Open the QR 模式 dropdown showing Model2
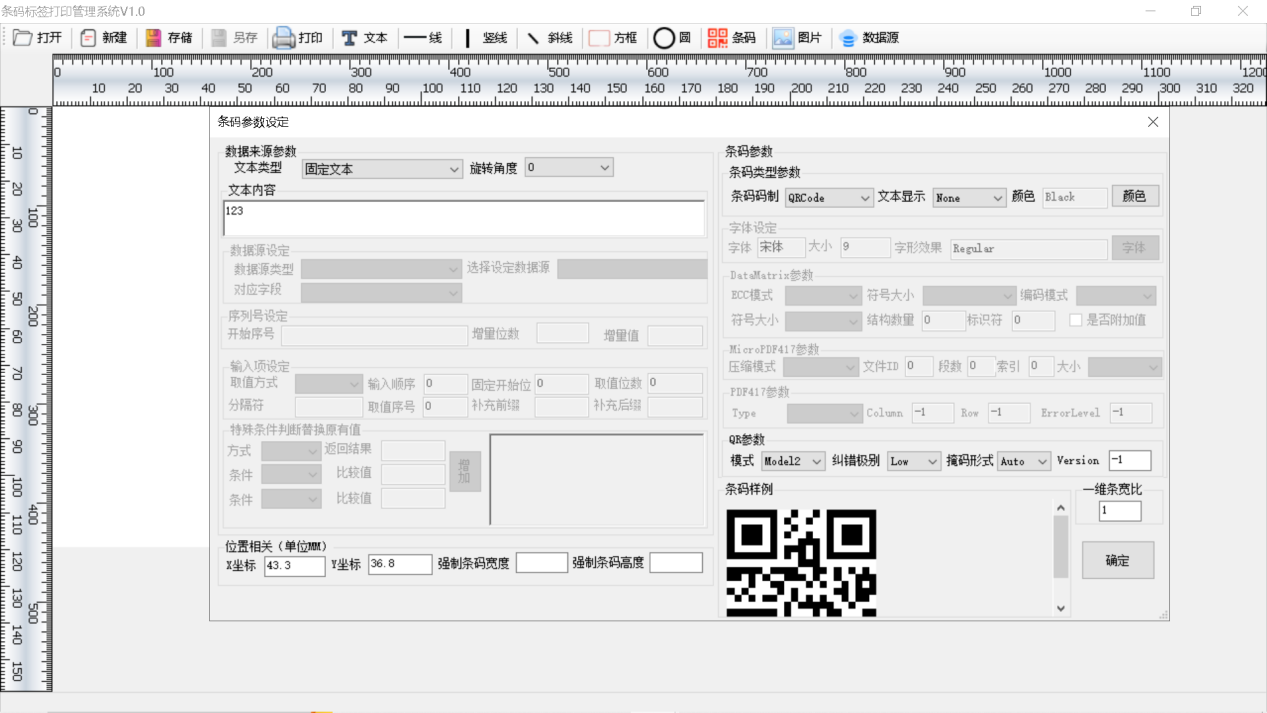The height and width of the screenshot is (713, 1267). (793, 461)
